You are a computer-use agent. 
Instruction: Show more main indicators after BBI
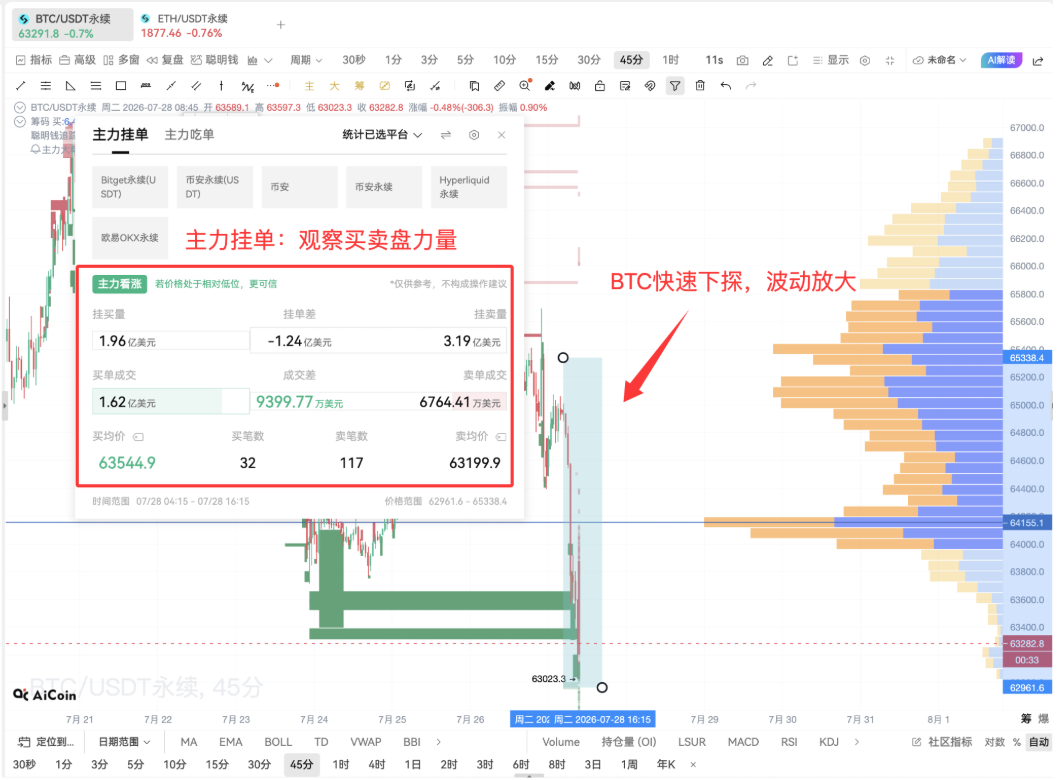click(438, 742)
